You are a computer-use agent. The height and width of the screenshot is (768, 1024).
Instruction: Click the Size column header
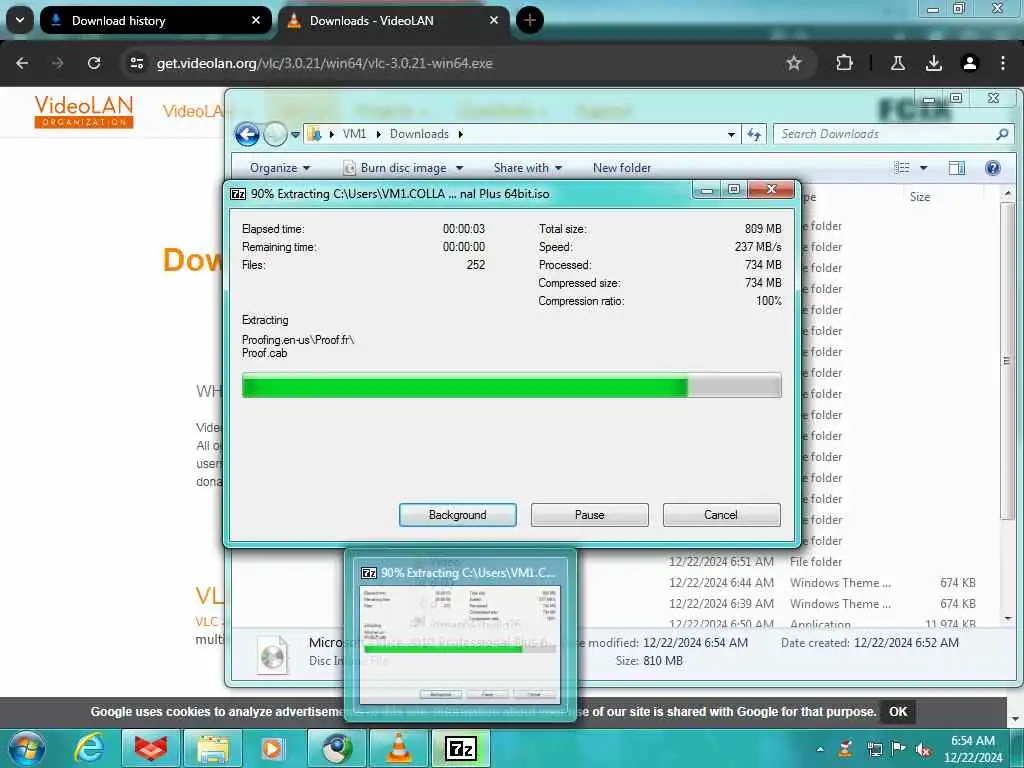point(920,197)
